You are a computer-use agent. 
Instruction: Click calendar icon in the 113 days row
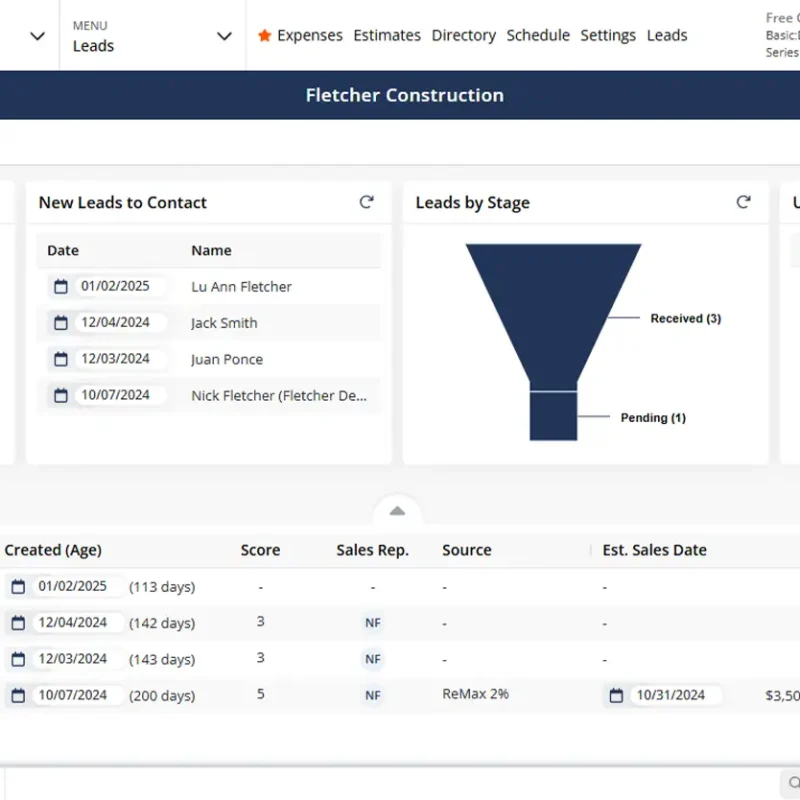[x=18, y=586]
